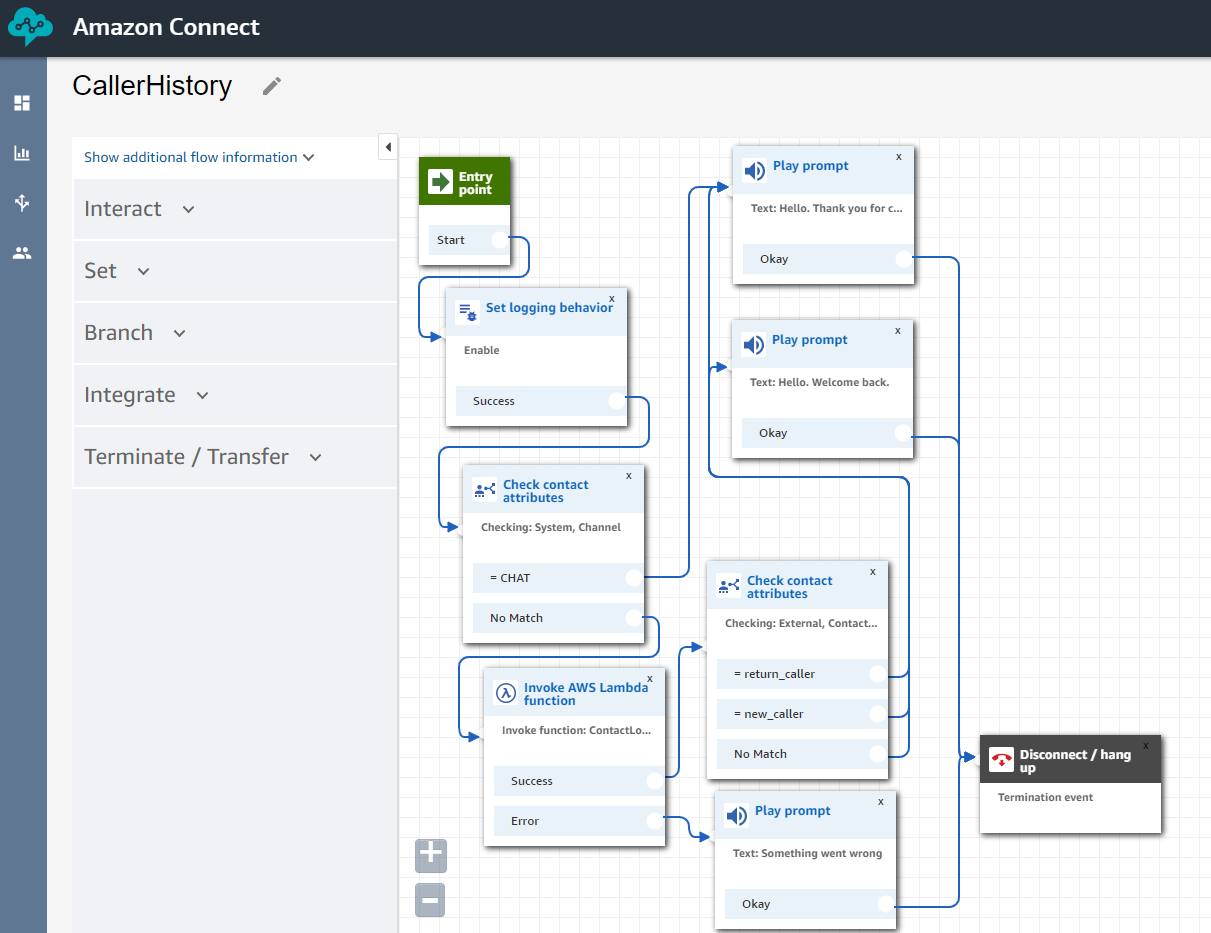Click the 'Checking: External, Contact...' text
The image size is (1211, 933).
tap(801, 623)
